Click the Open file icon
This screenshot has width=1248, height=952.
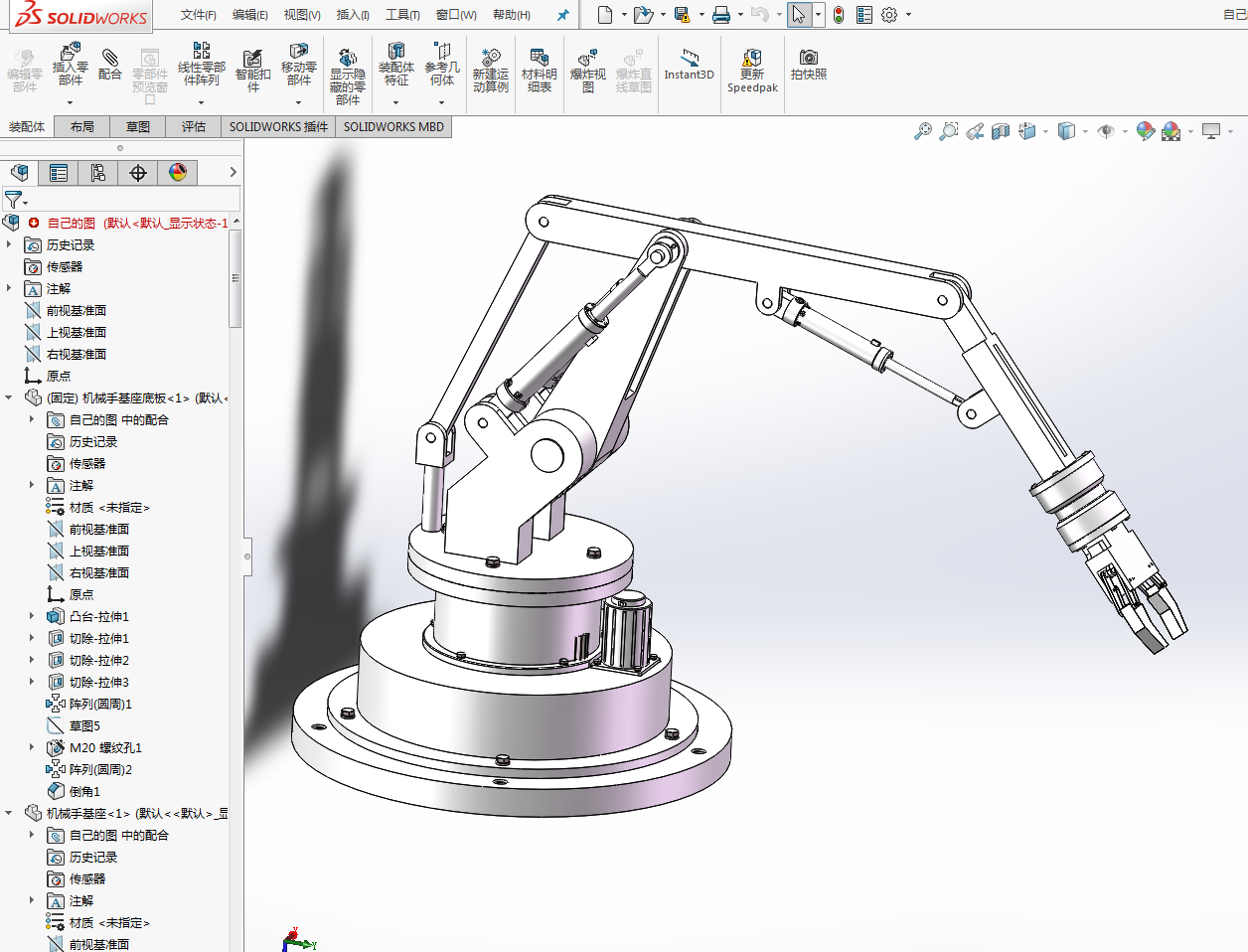tap(643, 14)
